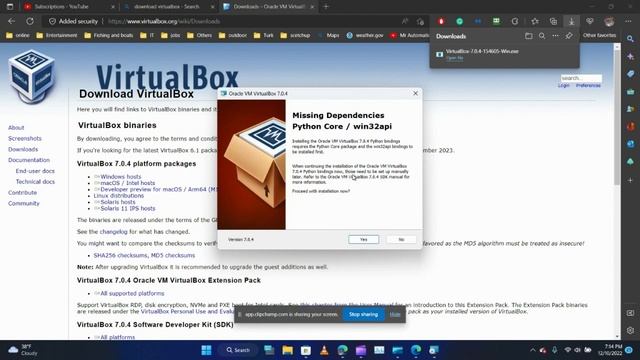Open the Edge profile avatar
Screen dimensions: 640x360
[x=609, y=21]
